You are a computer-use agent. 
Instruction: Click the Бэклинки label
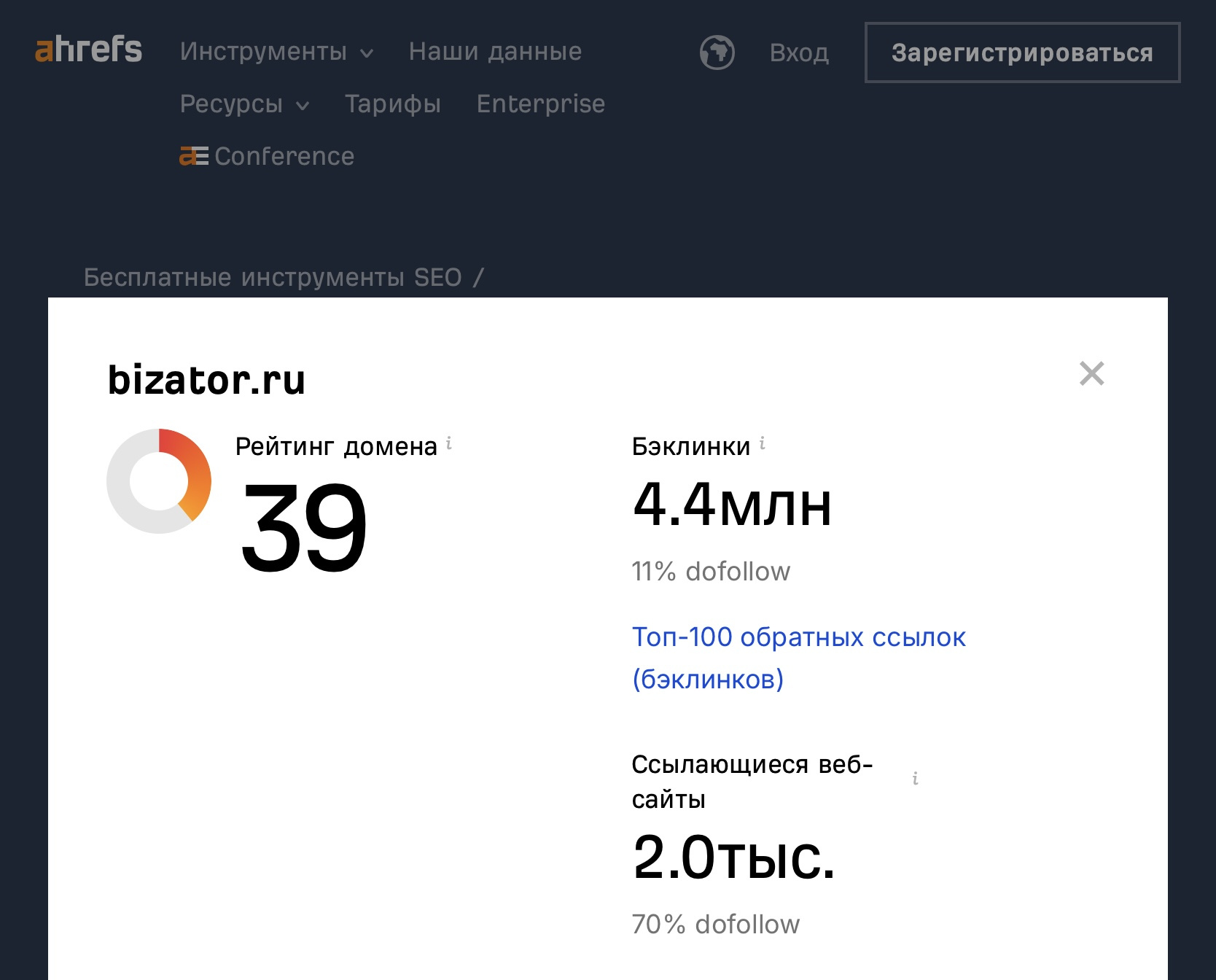691,446
